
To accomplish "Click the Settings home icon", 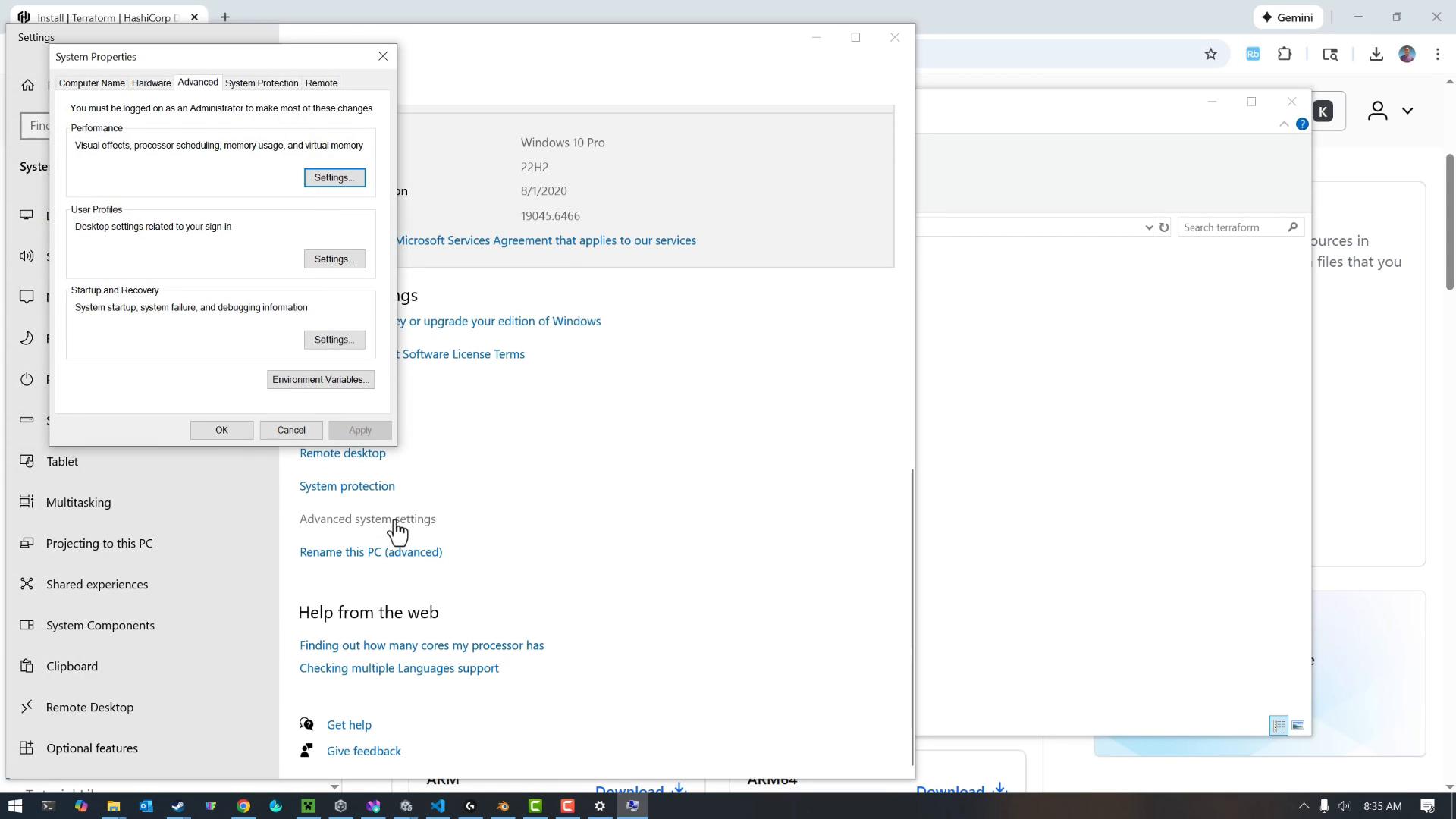I will pyautogui.click(x=28, y=85).
